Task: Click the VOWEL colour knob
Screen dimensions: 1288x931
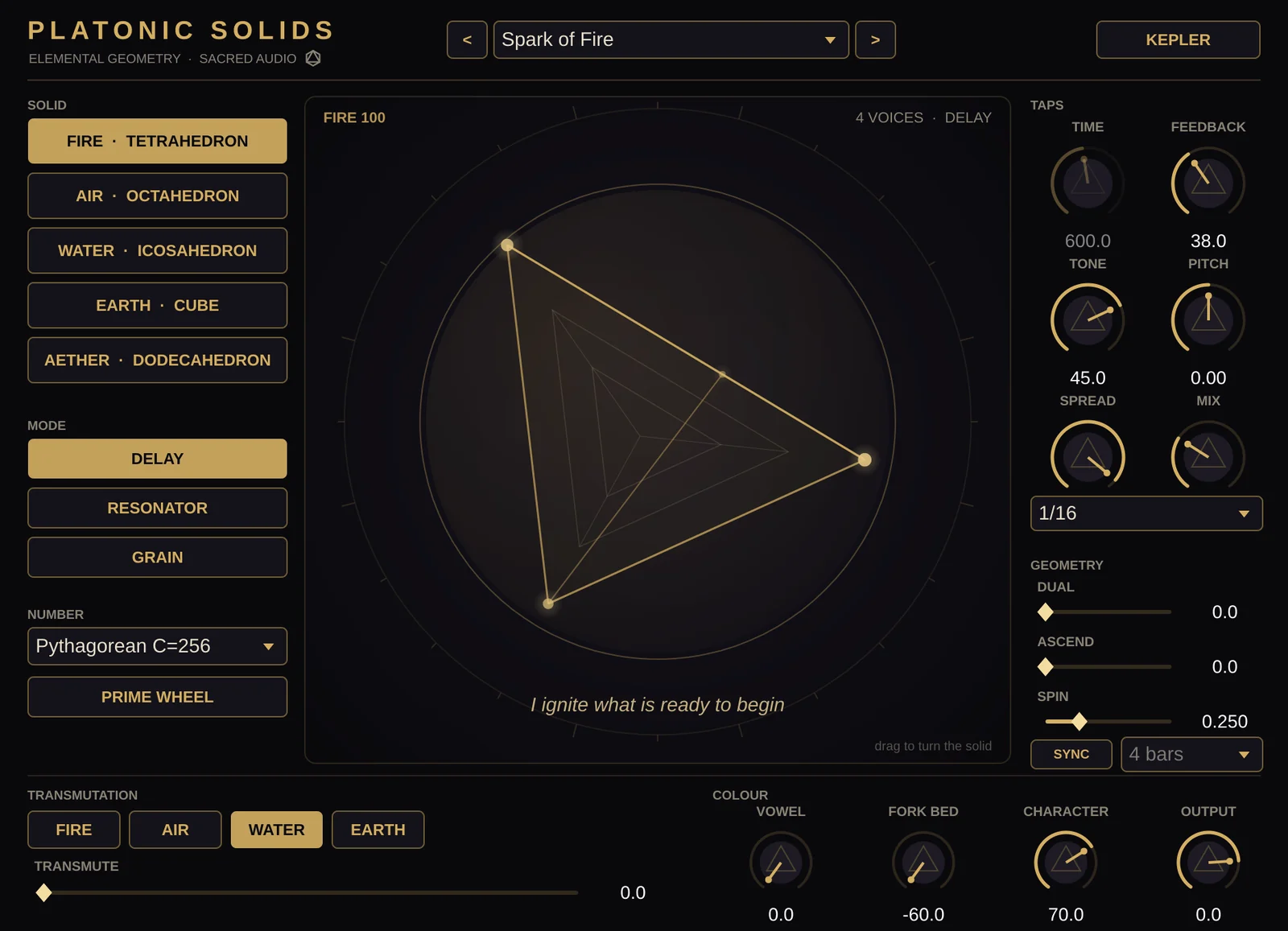Action: [x=781, y=862]
